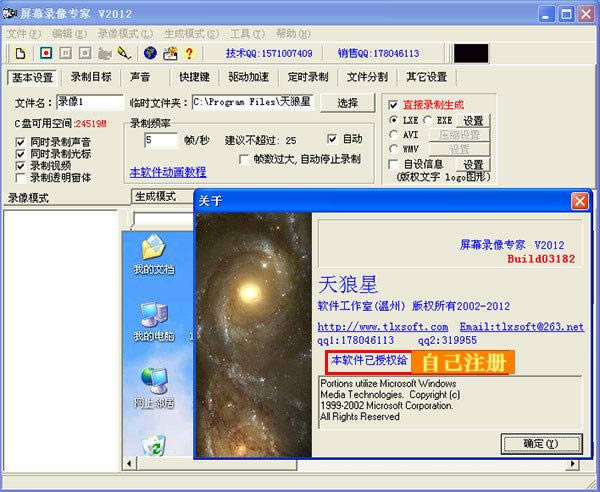Image resolution: width=600 pixels, height=492 pixels.
Task: Click the black preview box in toolbar
Action: point(471,53)
